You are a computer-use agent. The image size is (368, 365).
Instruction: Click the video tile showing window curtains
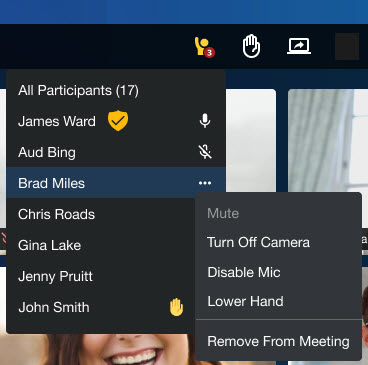pyautogui.click(x=328, y=140)
